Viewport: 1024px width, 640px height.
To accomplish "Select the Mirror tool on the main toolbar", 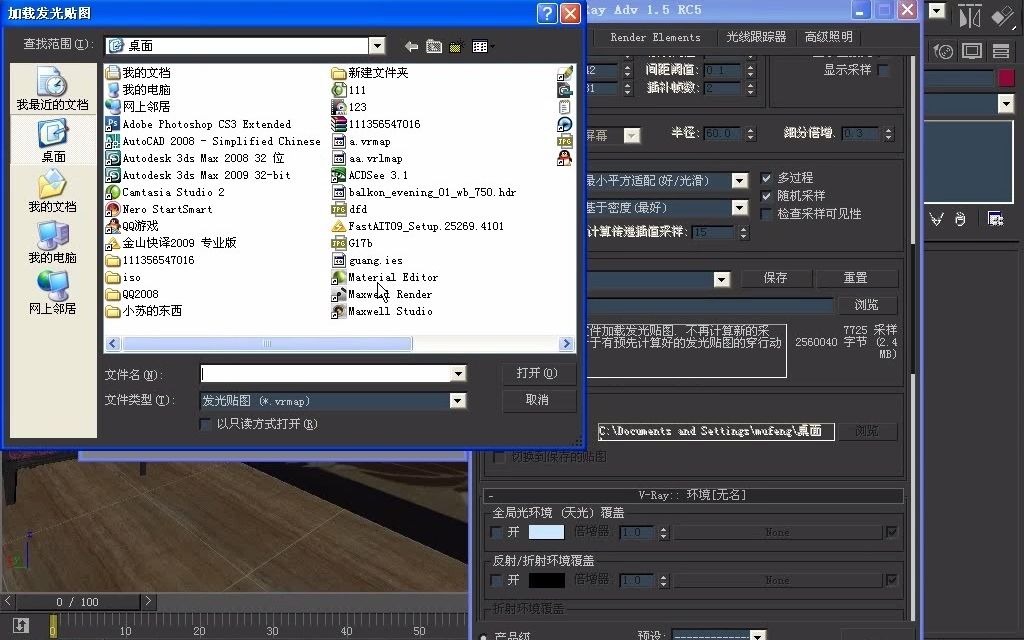I will point(969,17).
